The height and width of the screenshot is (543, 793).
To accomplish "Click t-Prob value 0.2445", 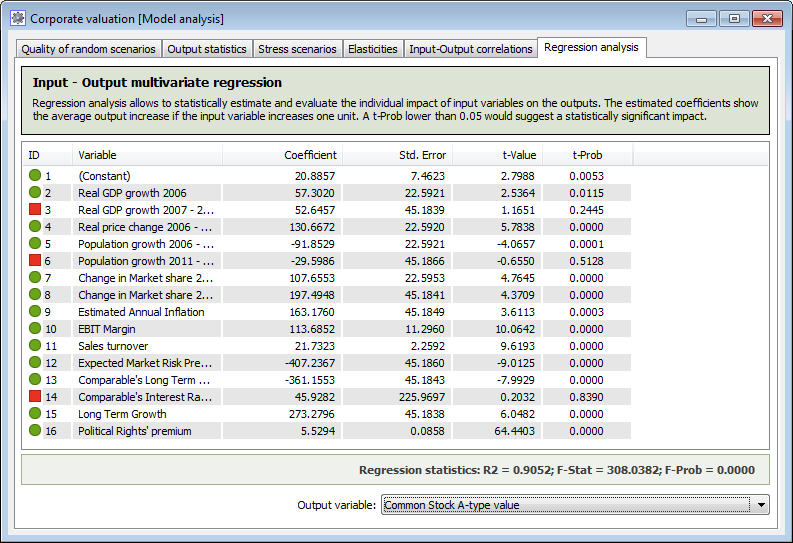I will 586,210.
